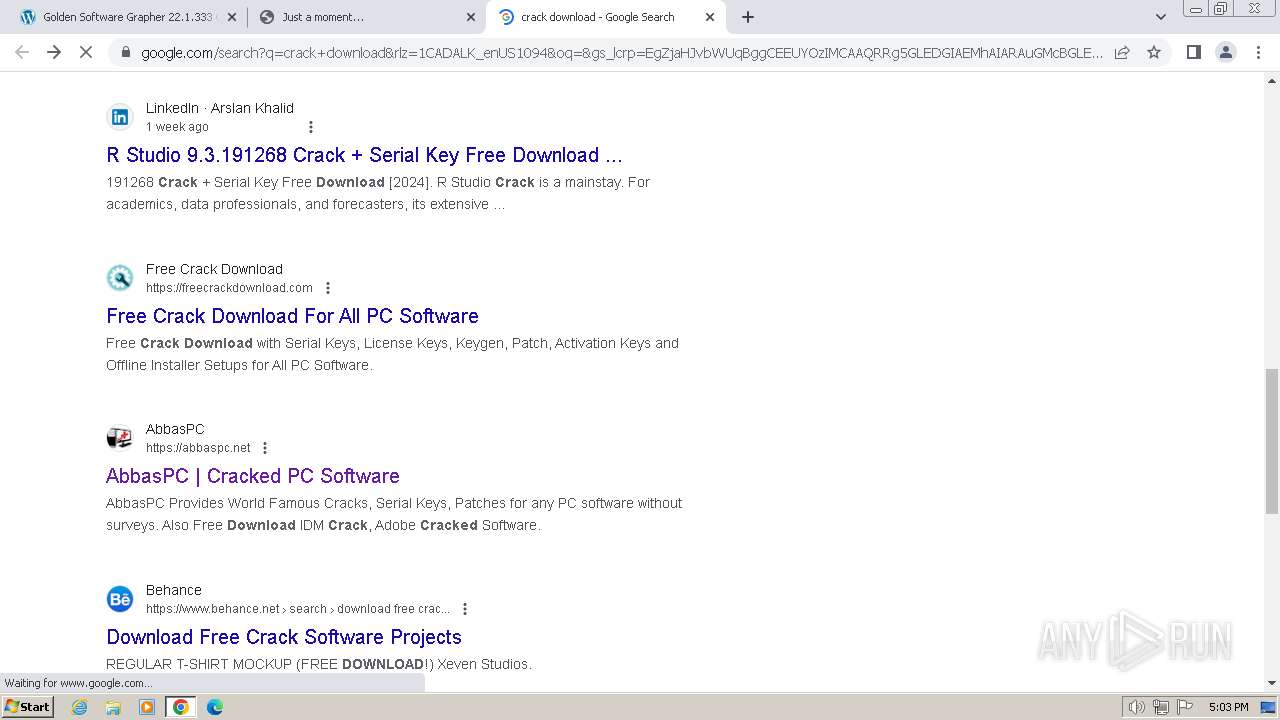View site information icon in address bar

tap(124, 52)
